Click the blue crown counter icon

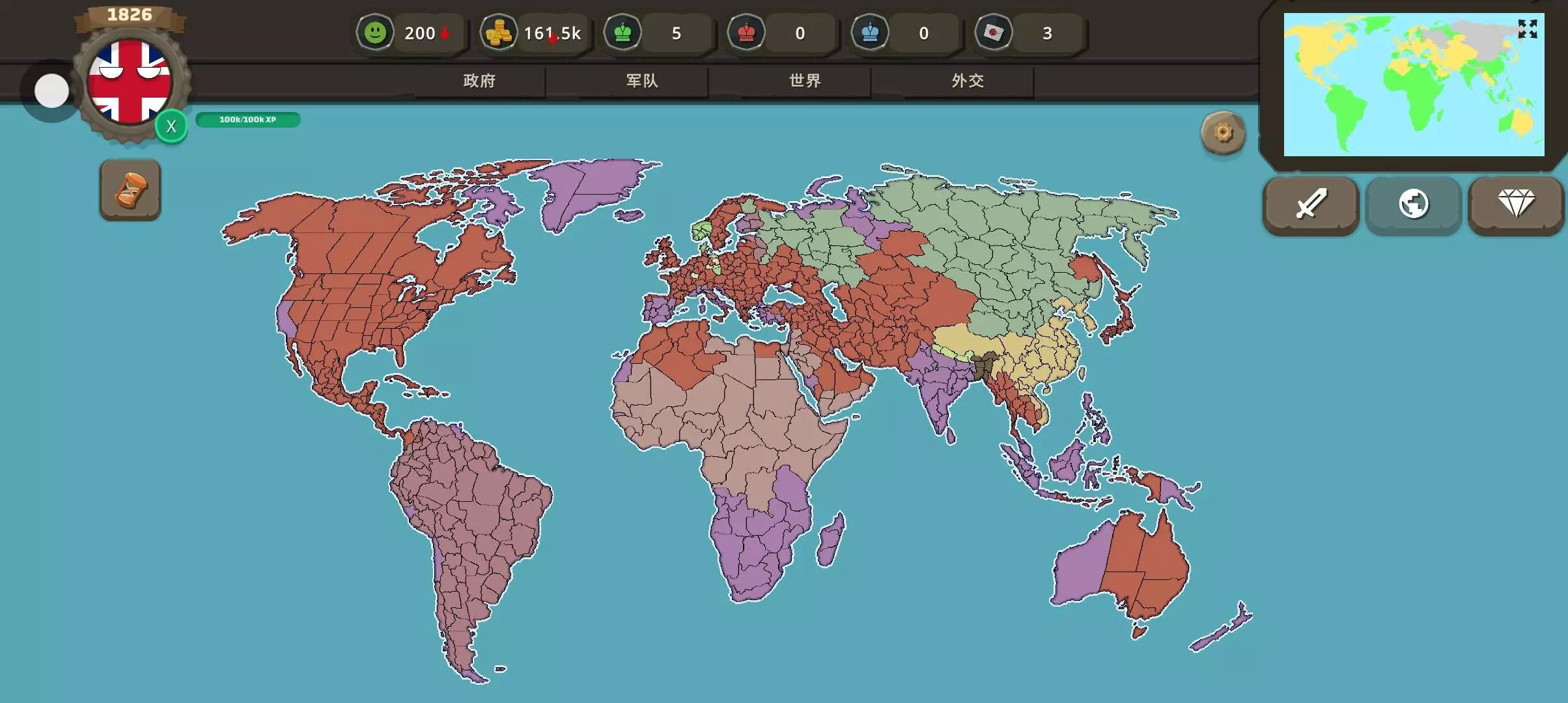[x=870, y=33]
